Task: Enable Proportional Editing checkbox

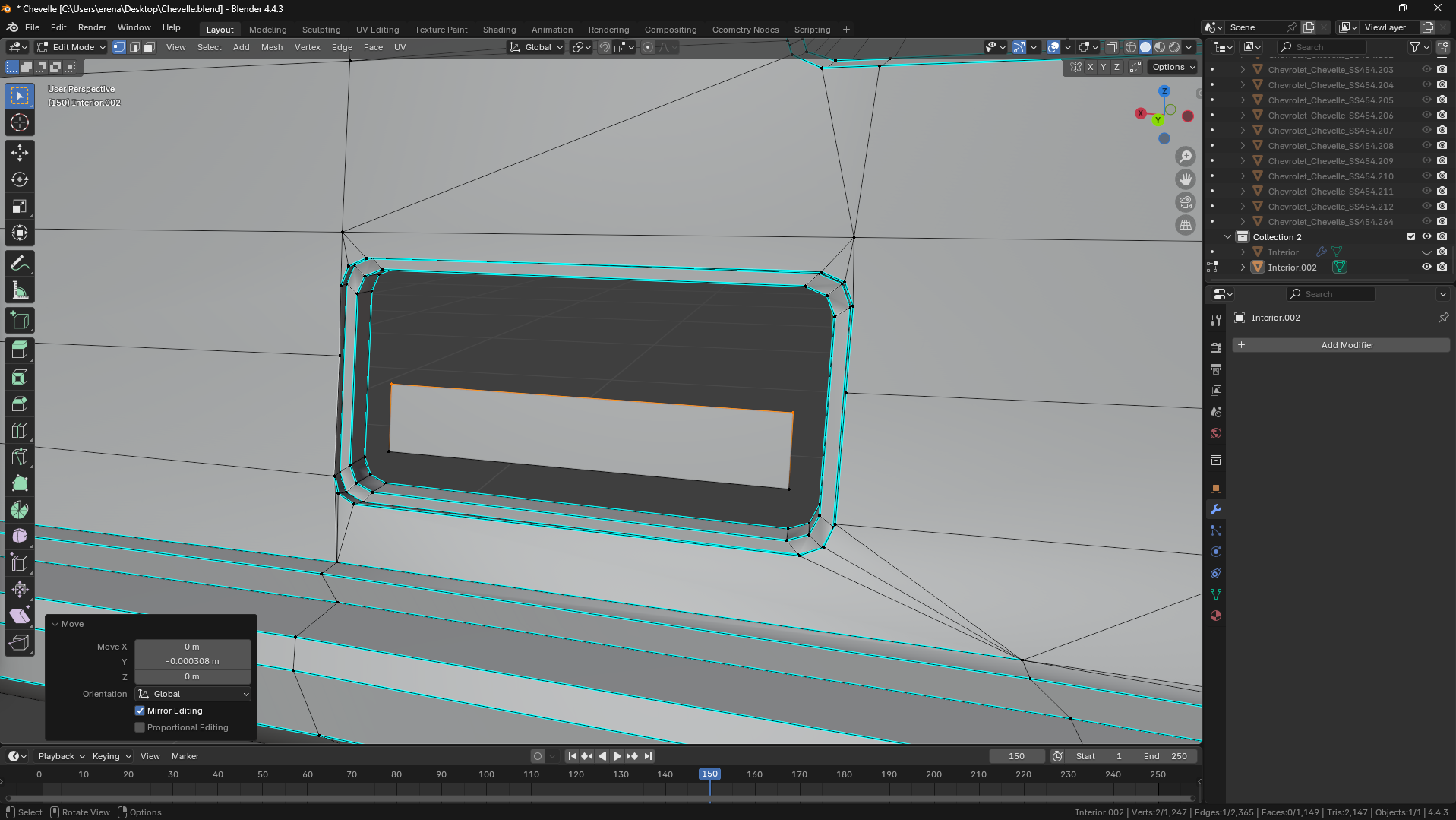Action: pos(140,727)
